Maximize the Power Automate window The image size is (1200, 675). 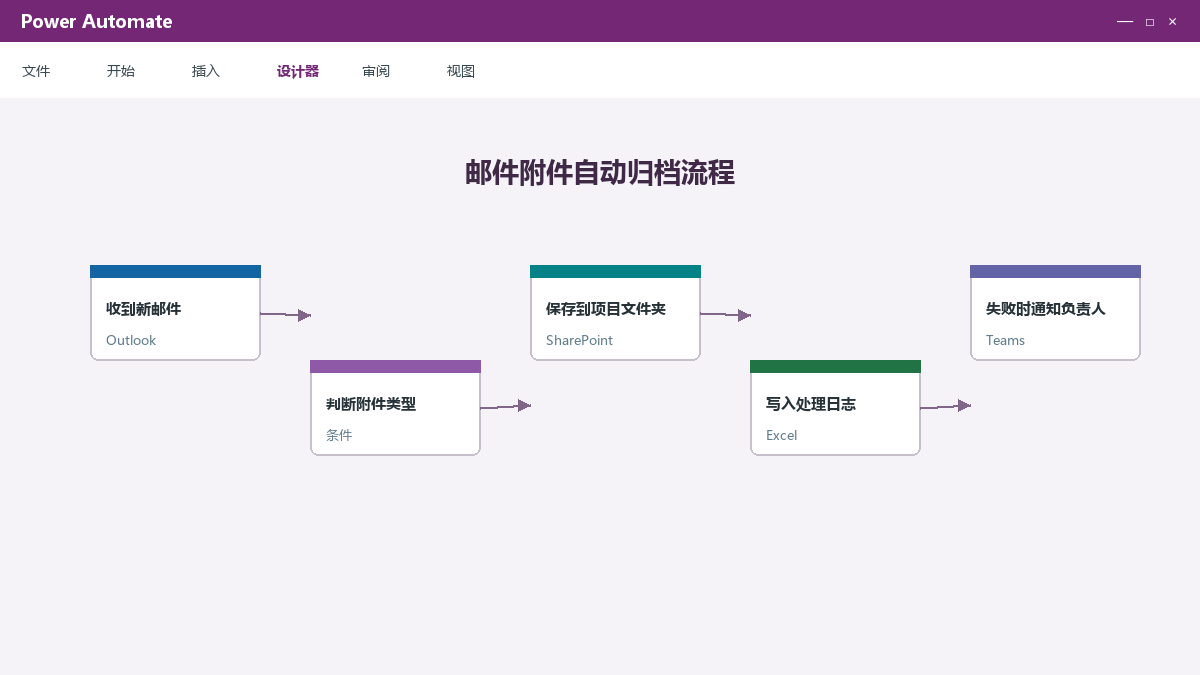pos(1150,21)
